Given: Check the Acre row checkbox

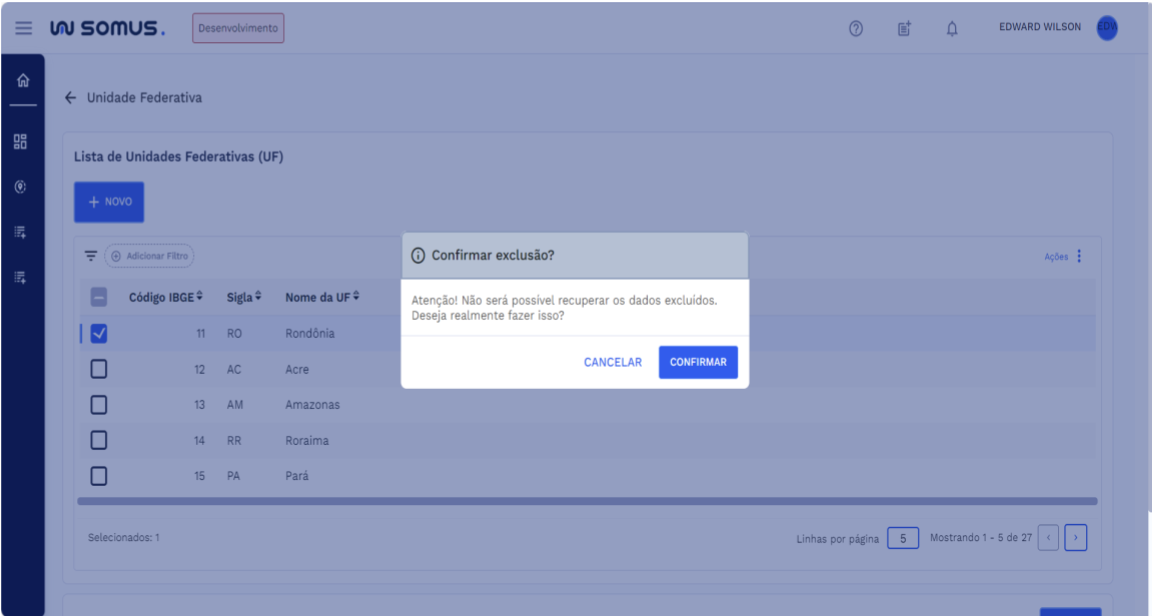Looking at the screenshot, I should 98,369.
